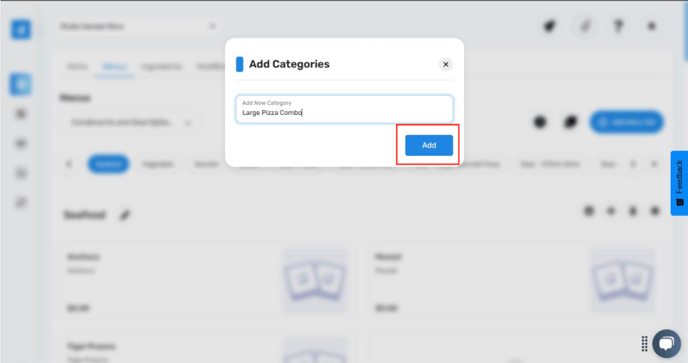Select the highlighted blue sidebar icon
Viewport: 688px width, 363px height.
[21, 84]
